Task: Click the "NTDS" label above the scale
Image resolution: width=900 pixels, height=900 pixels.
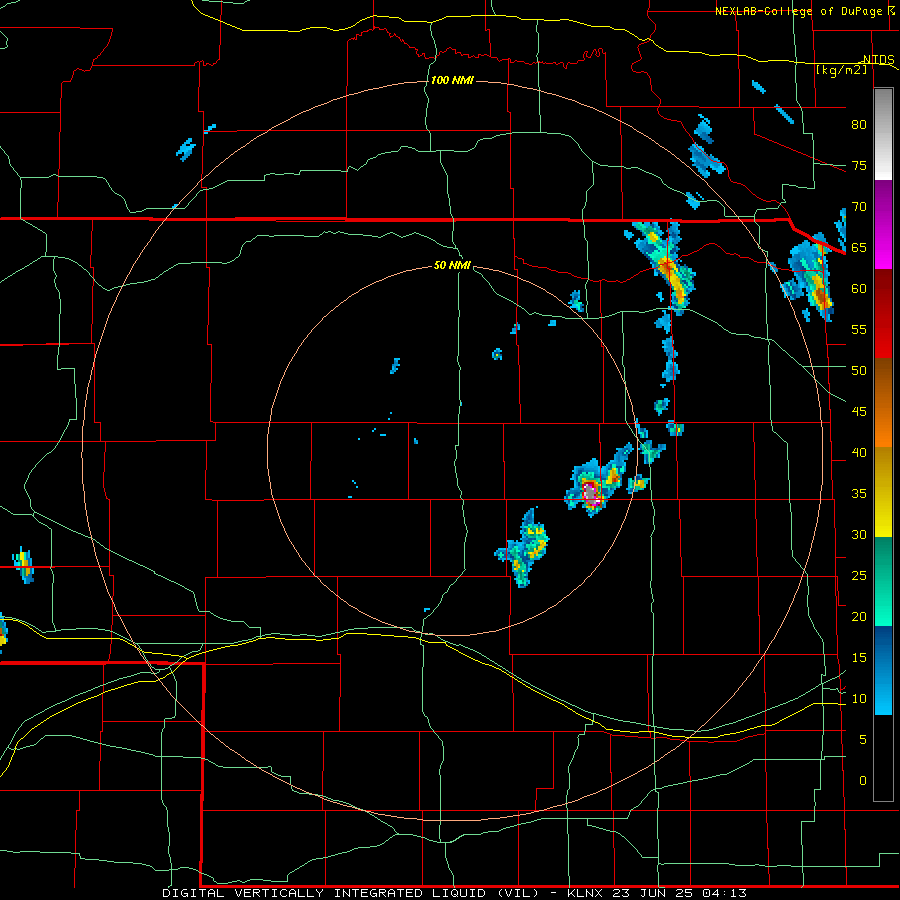Action: 879,60
